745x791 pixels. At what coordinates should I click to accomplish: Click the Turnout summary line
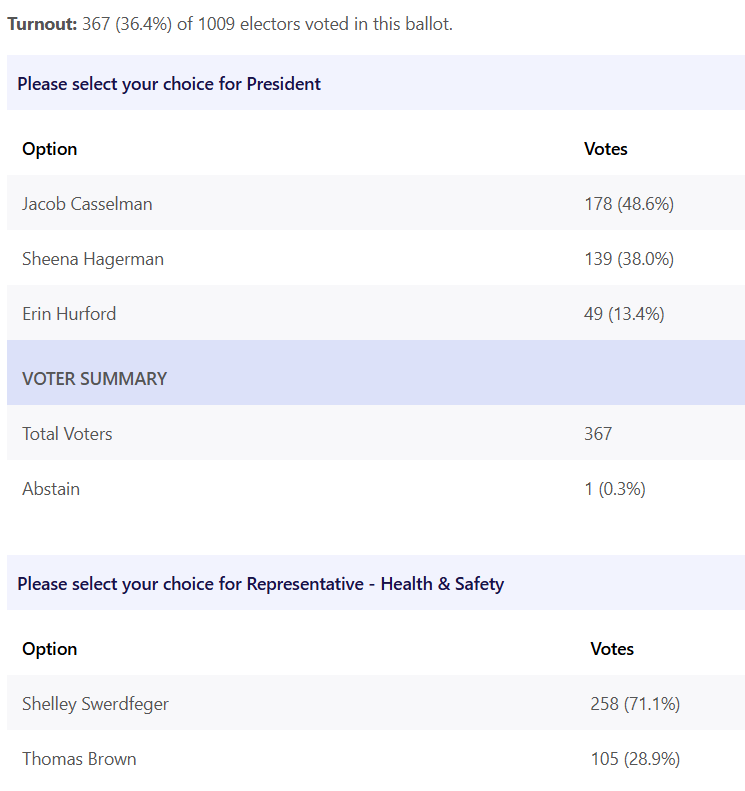[230, 24]
